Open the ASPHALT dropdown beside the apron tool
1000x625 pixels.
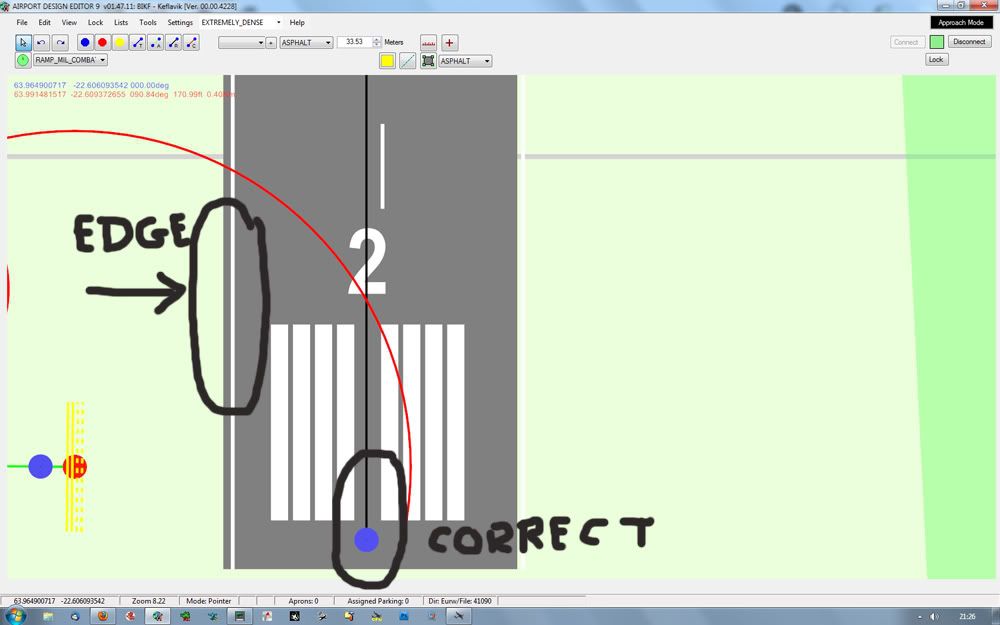point(465,61)
